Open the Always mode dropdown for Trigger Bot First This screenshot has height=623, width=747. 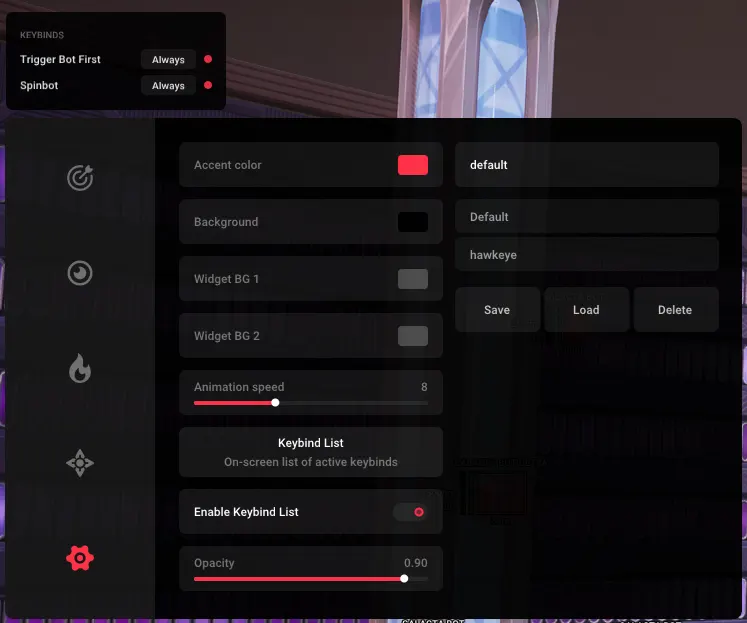[x=168, y=60]
